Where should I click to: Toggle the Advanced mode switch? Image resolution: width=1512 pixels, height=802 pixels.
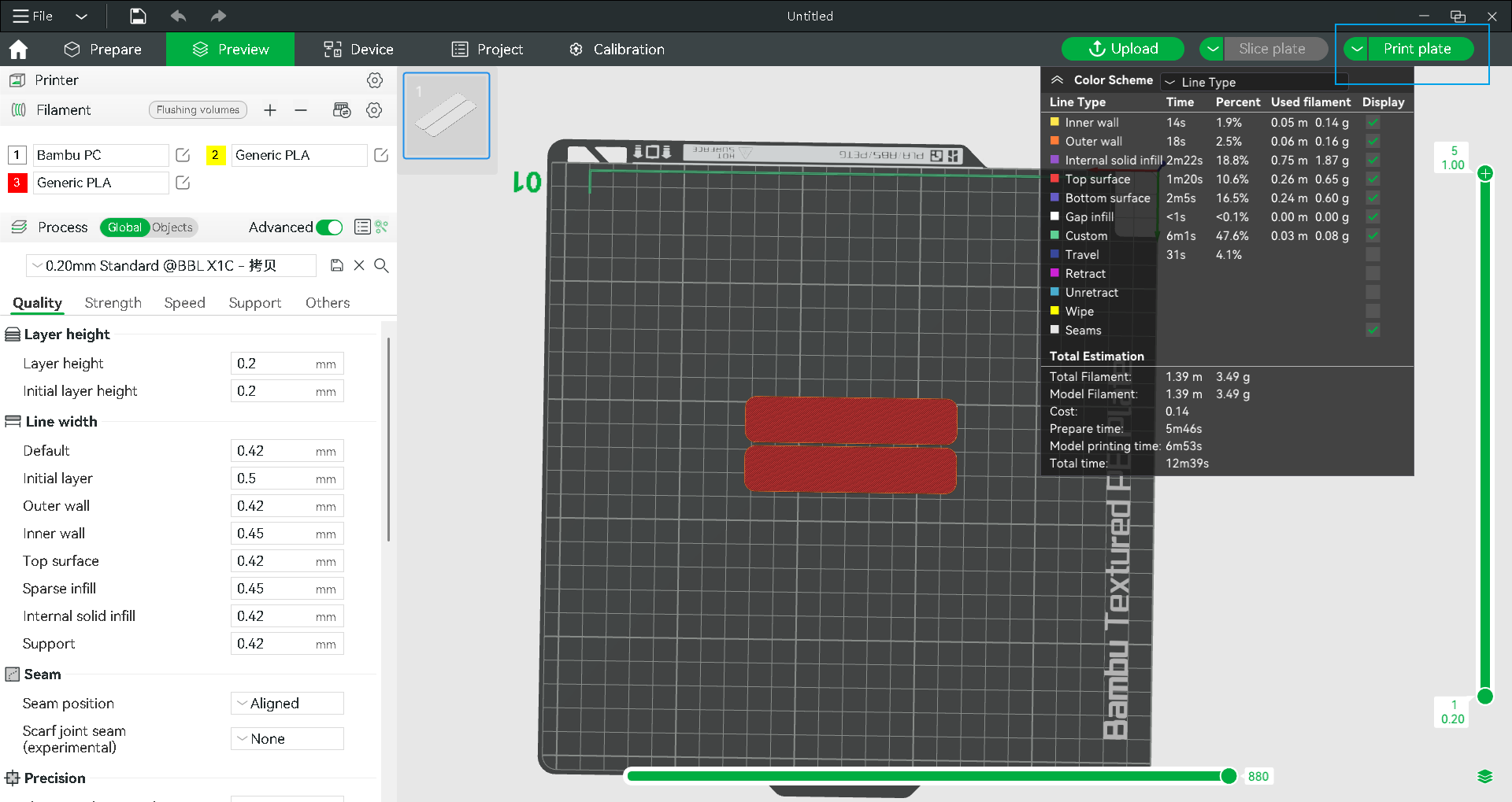click(x=329, y=227)
